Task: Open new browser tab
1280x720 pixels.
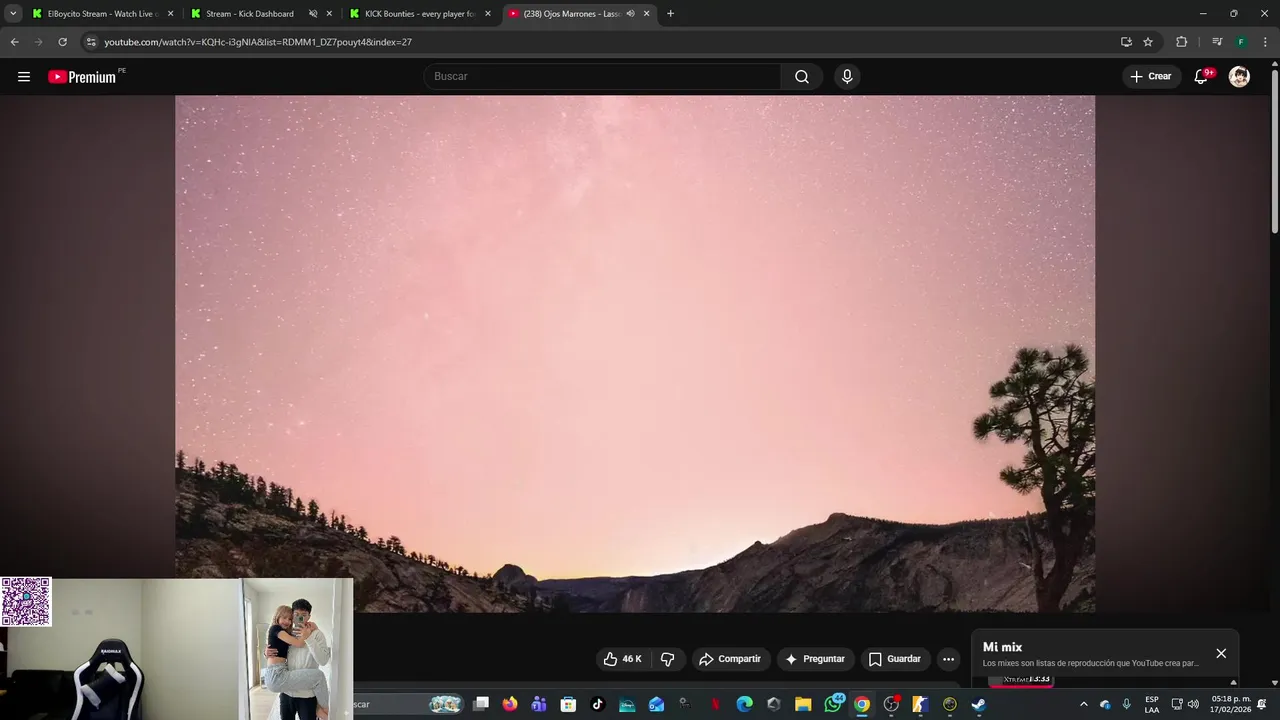Action: (x=670, y=14)
